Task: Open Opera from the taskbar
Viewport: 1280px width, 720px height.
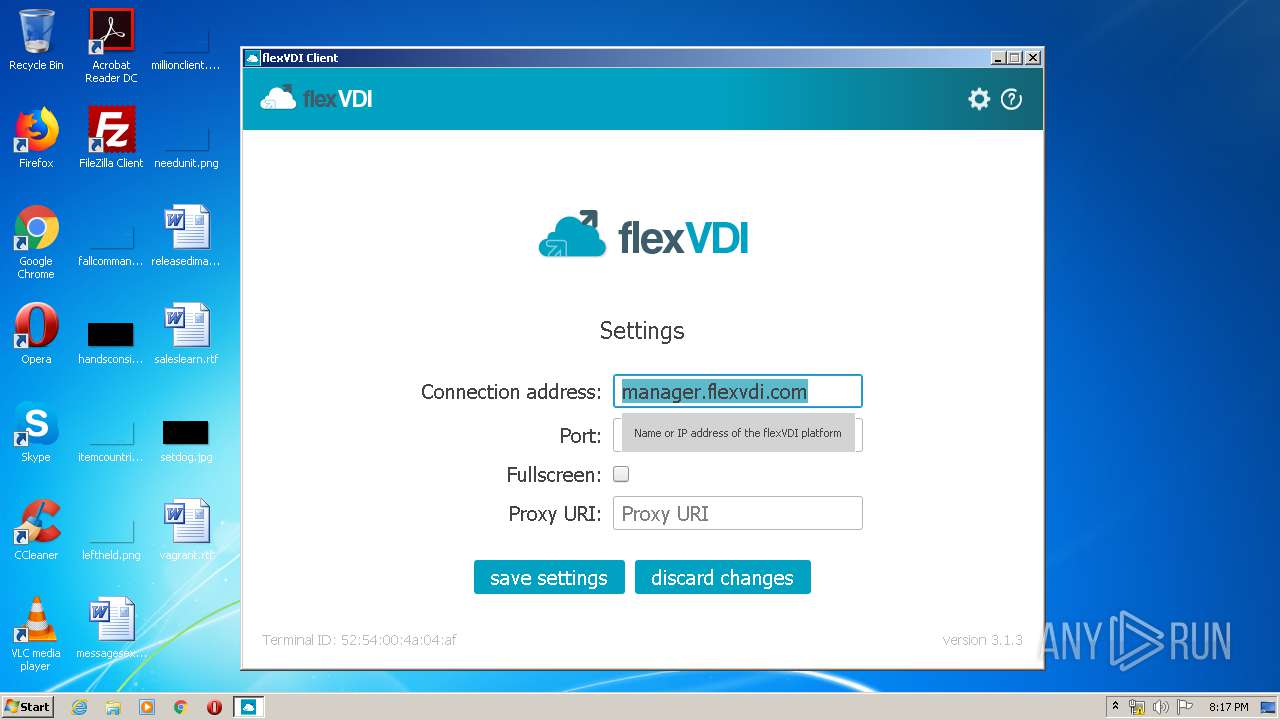Action: coord(214,707)
